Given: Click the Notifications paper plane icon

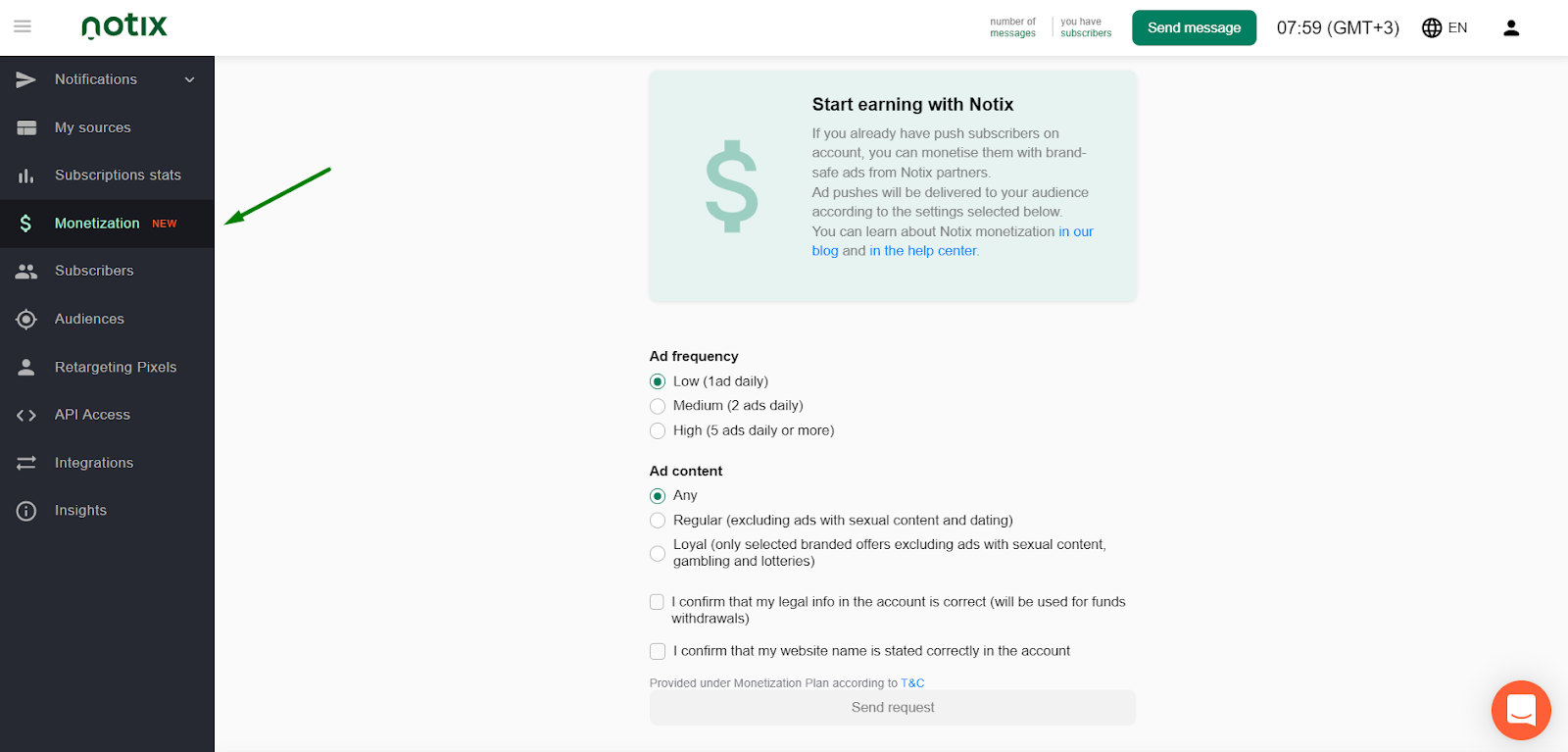Looking at the screenshot, I should pyautogui.click(x=26, y=79).
